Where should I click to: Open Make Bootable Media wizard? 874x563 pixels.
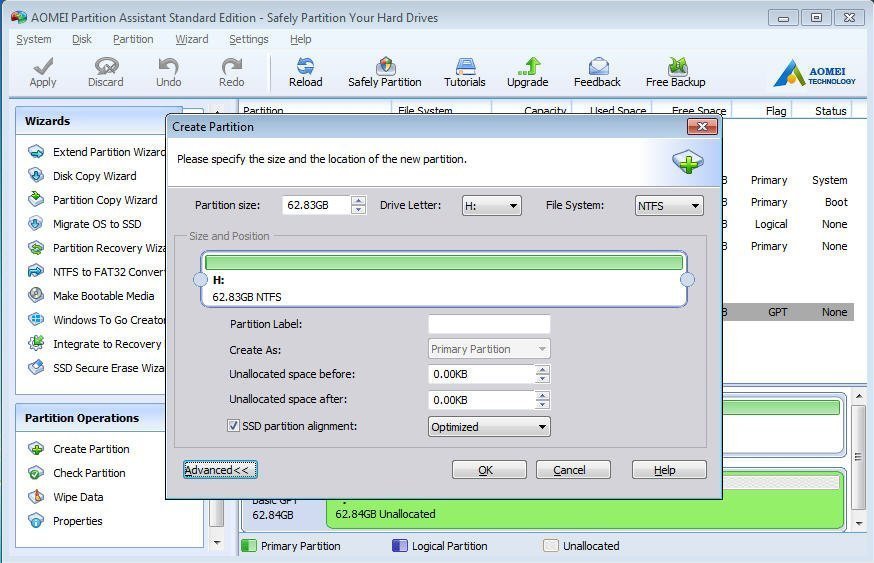(91, 295)
